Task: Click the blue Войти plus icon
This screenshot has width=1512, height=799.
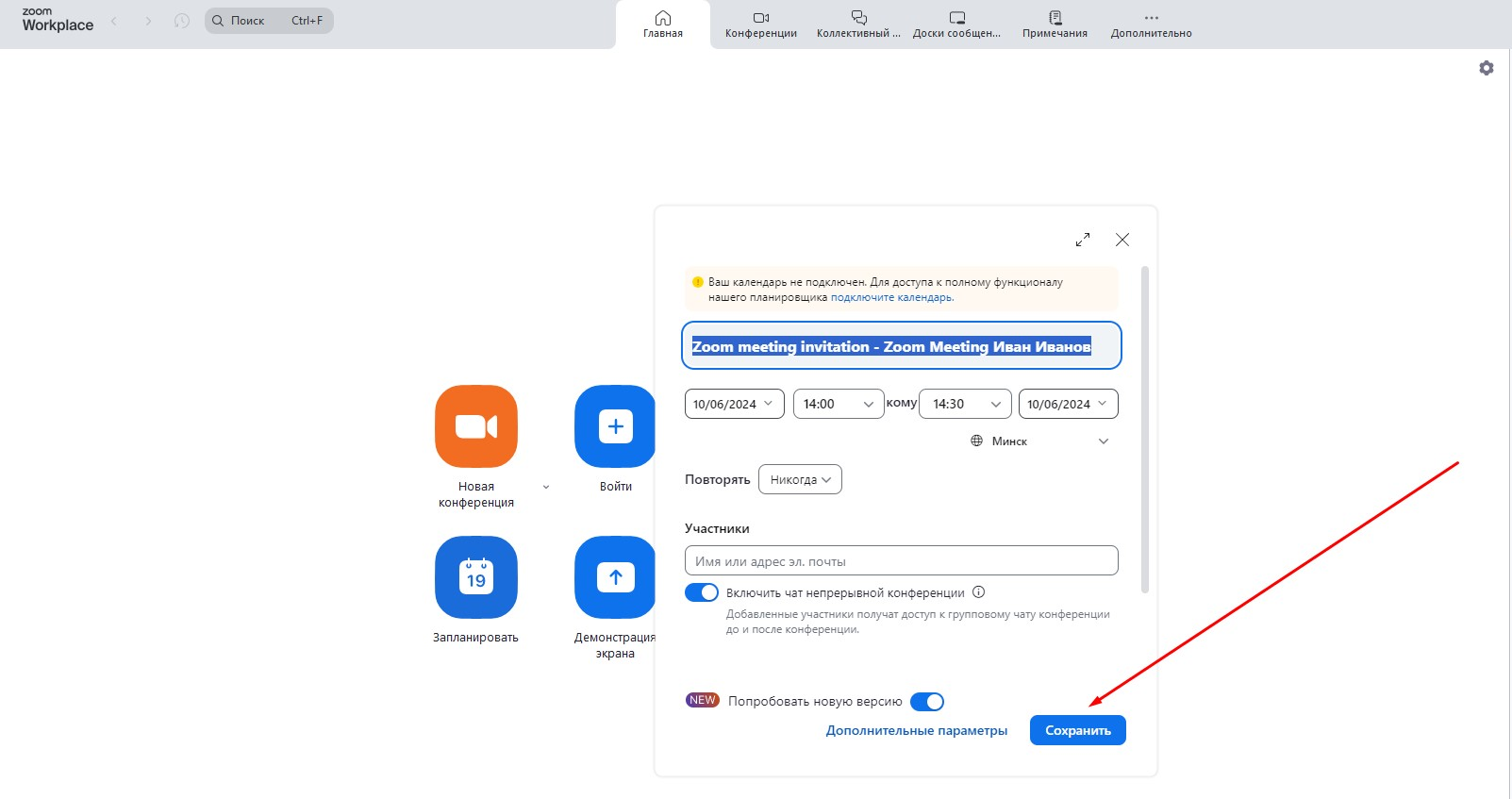Action: pos(615,426)
